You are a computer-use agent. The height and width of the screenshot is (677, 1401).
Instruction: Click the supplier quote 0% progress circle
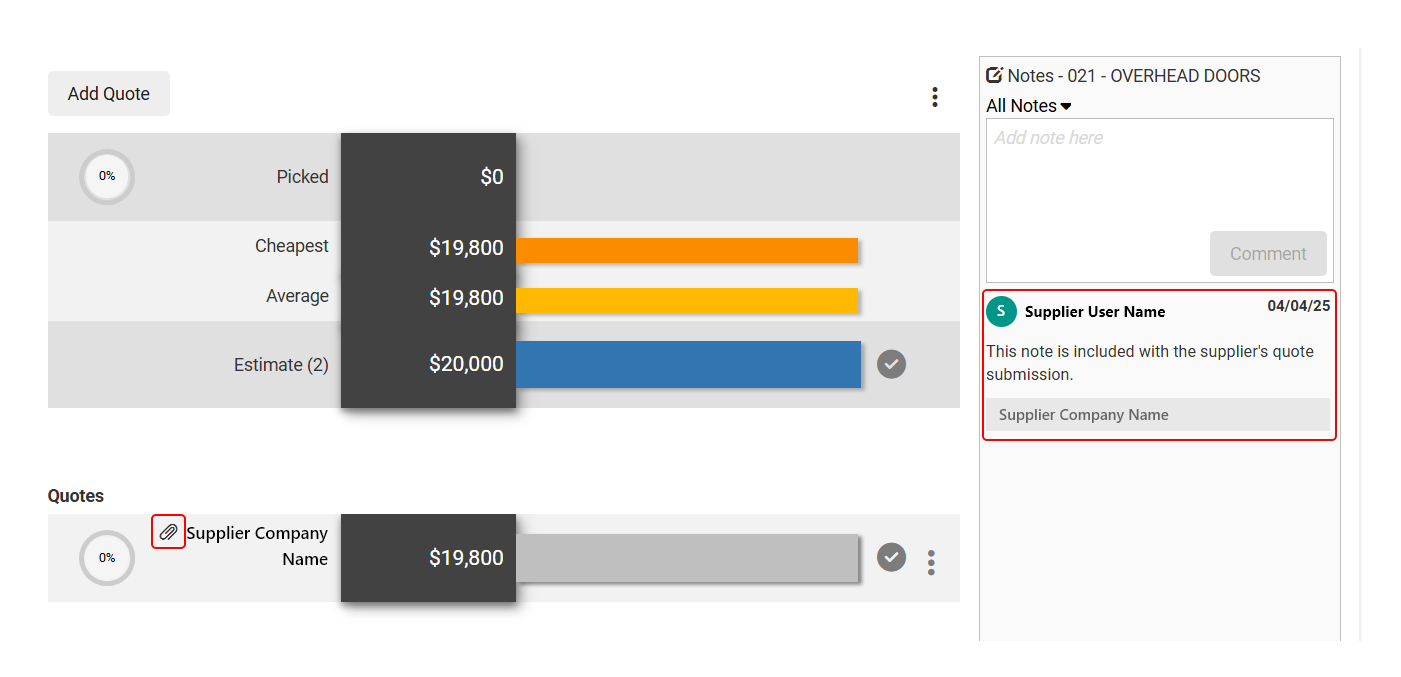(x=107, y=558)
